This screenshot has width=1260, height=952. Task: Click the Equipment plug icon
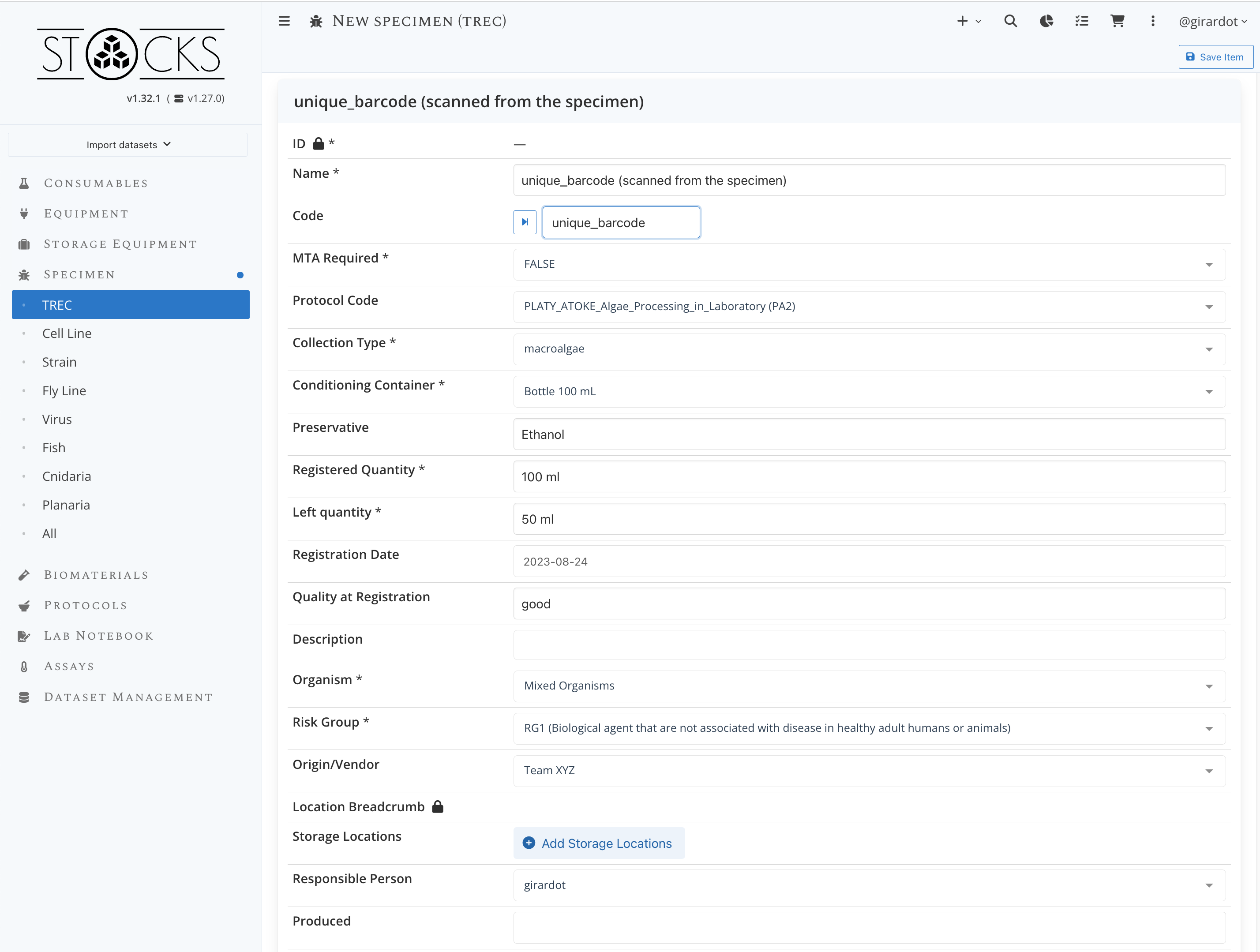[x=24, y=214]
